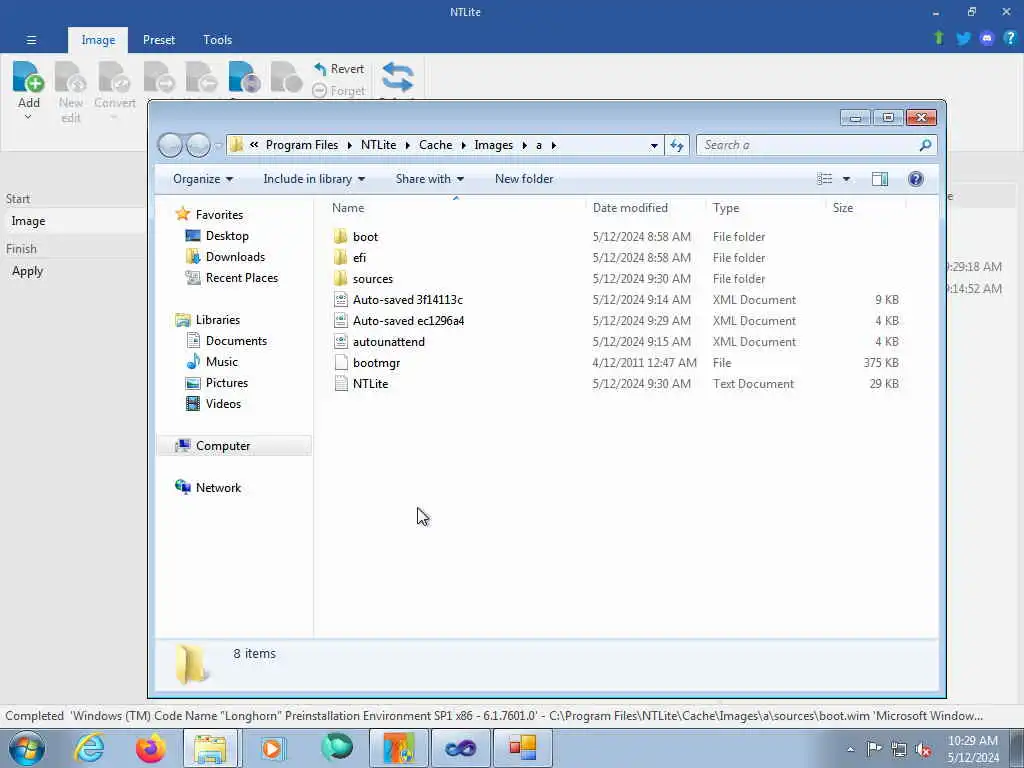Click the Explorer back navigation button
Image resolution: width=1024 pixels, height=768 pixels.
click(170, 145)
